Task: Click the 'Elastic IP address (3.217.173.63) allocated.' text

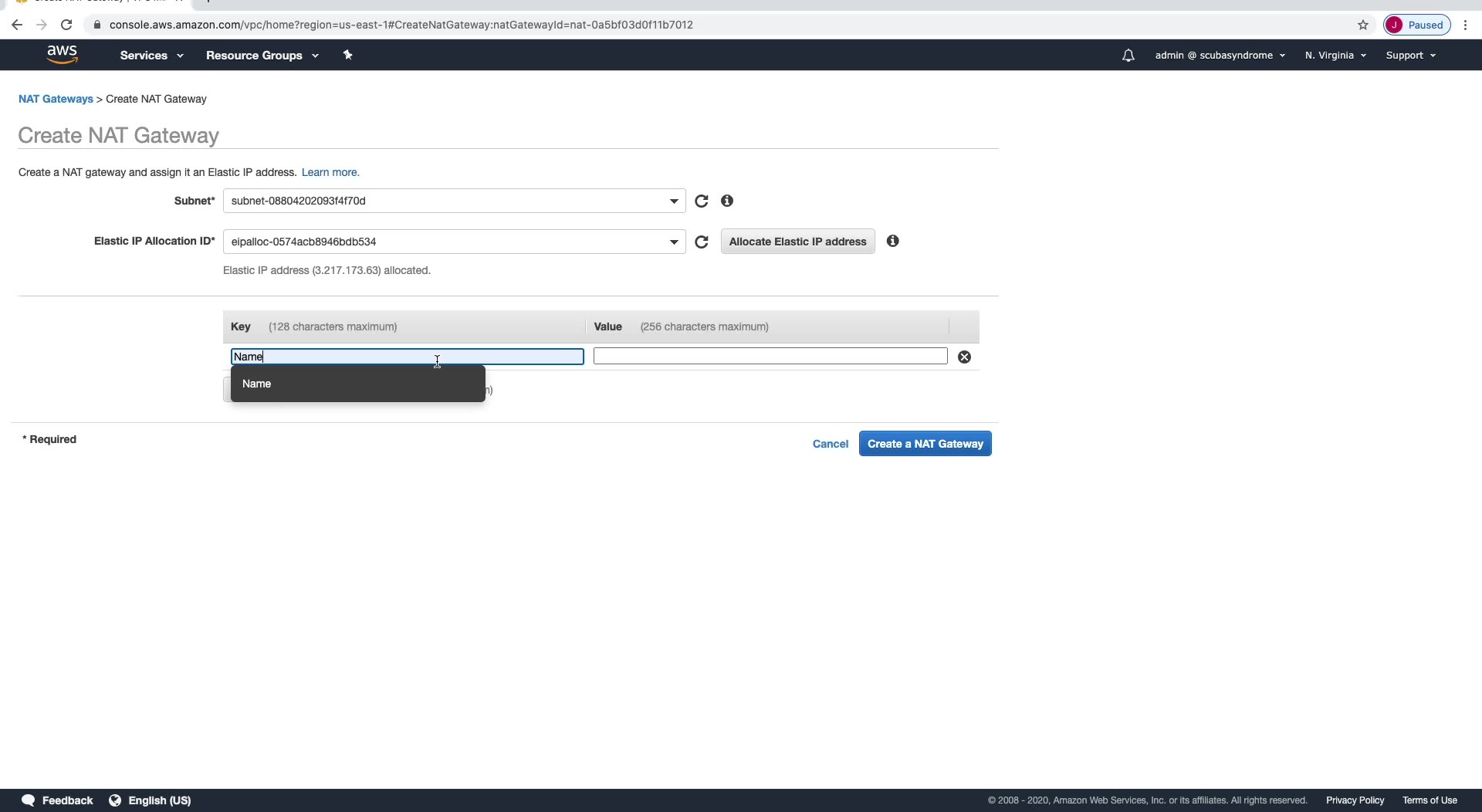Action: (x=327, y=270)
